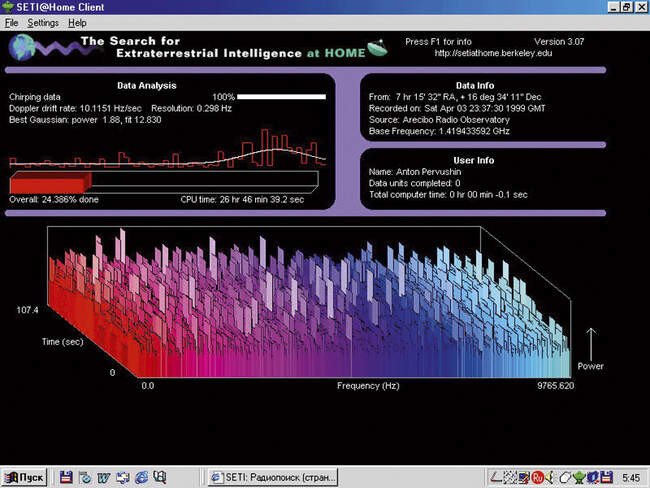Screen dimensions: 650x488
Task: Launch Word from the quick launch W icon
Action: (103, 478)
